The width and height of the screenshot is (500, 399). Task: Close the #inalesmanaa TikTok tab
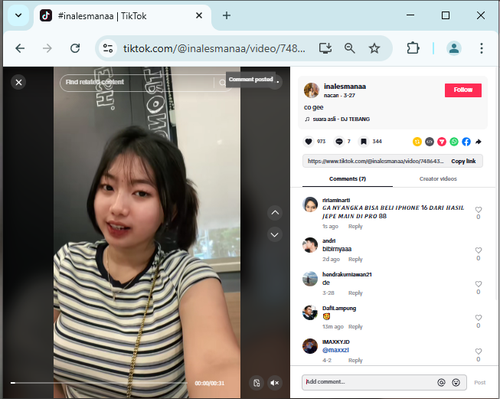pos(199,16)
